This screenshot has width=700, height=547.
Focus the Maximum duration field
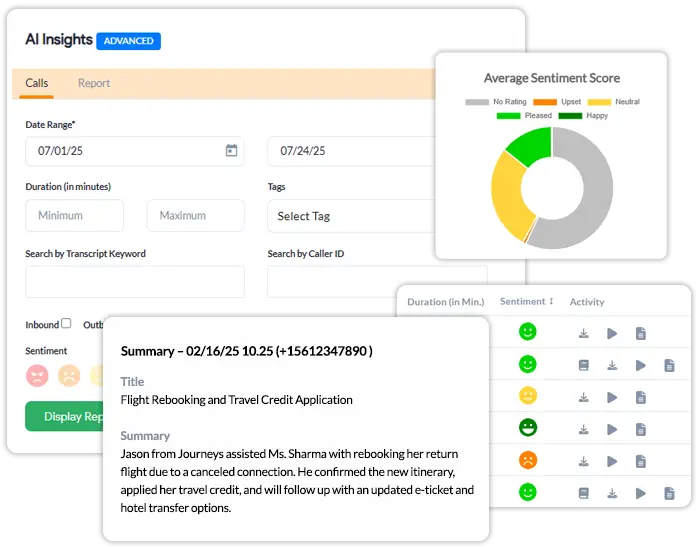tap(196, 215)
